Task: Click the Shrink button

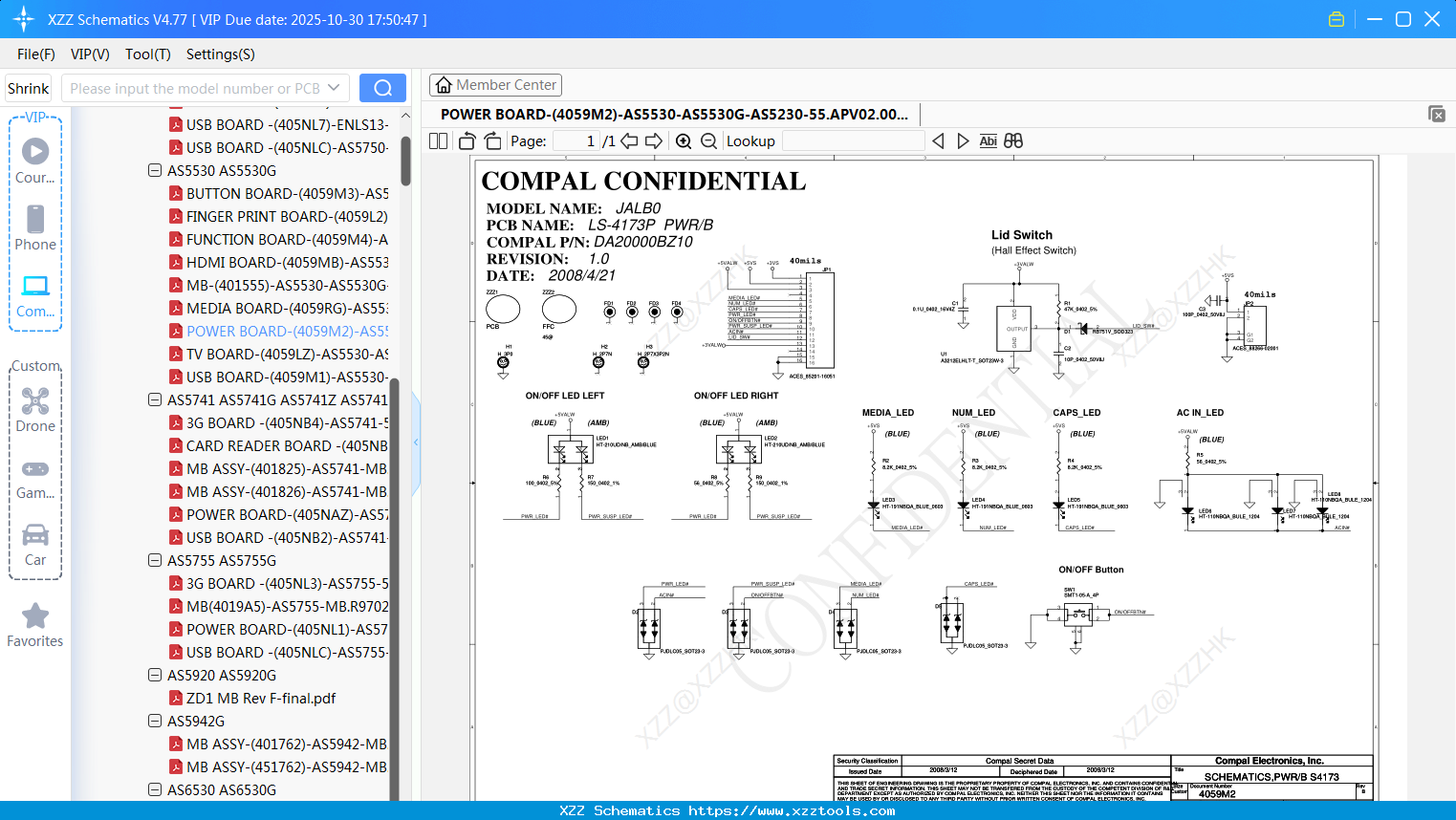Action: 29,88
